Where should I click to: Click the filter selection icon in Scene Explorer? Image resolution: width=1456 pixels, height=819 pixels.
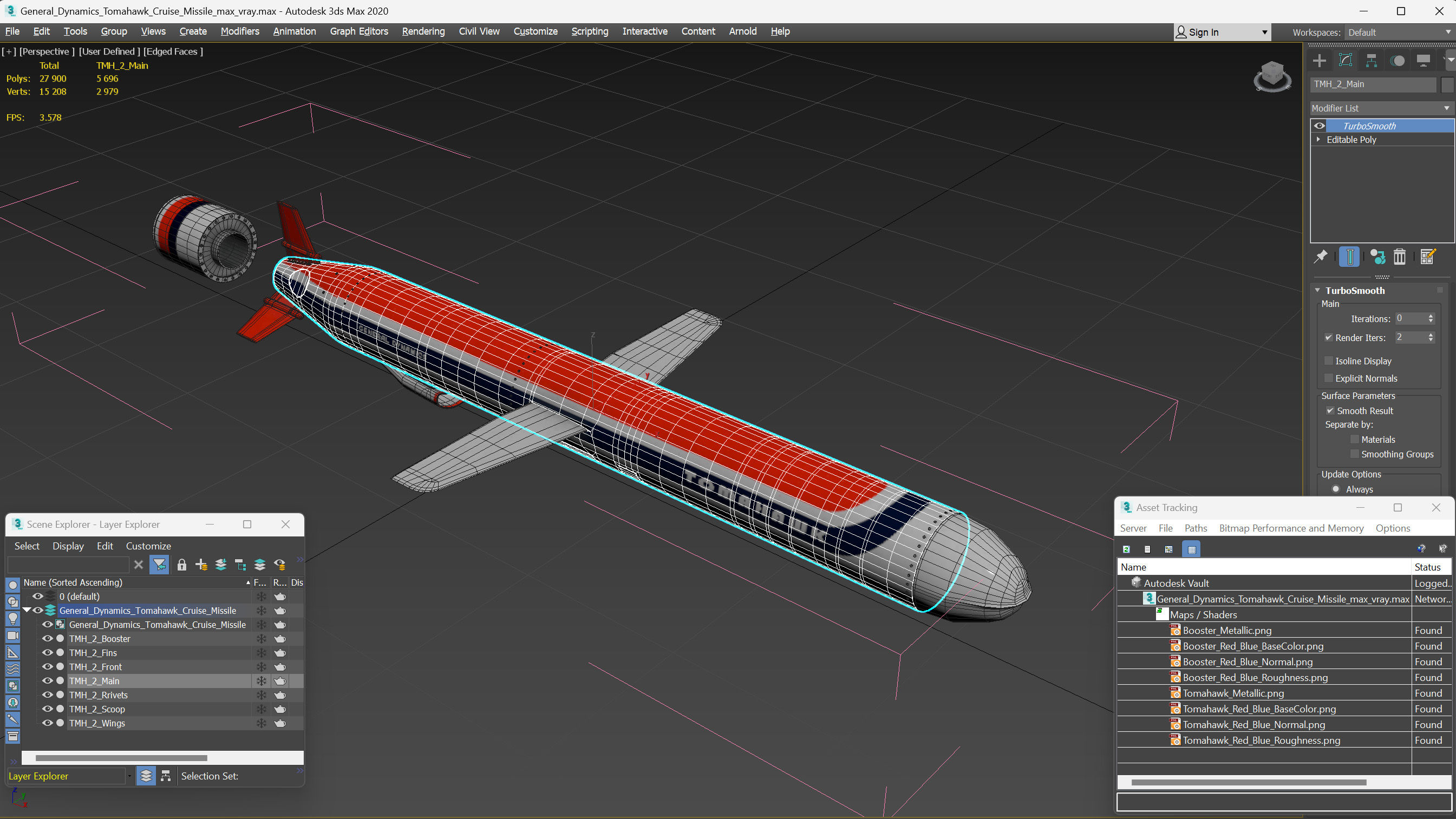click(159, 564)
